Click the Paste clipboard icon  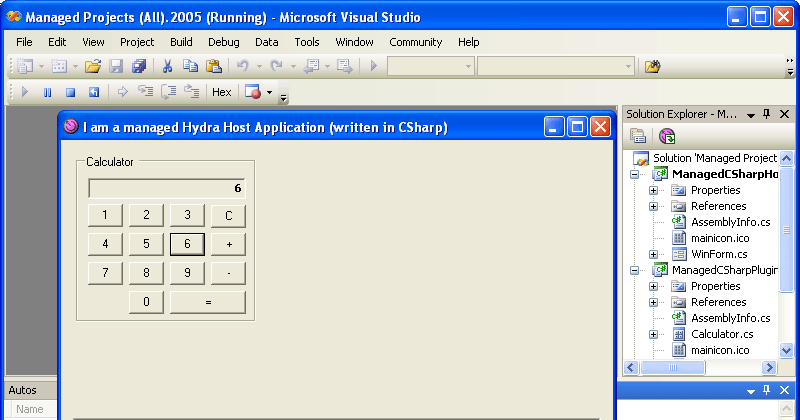pos(214,66)
